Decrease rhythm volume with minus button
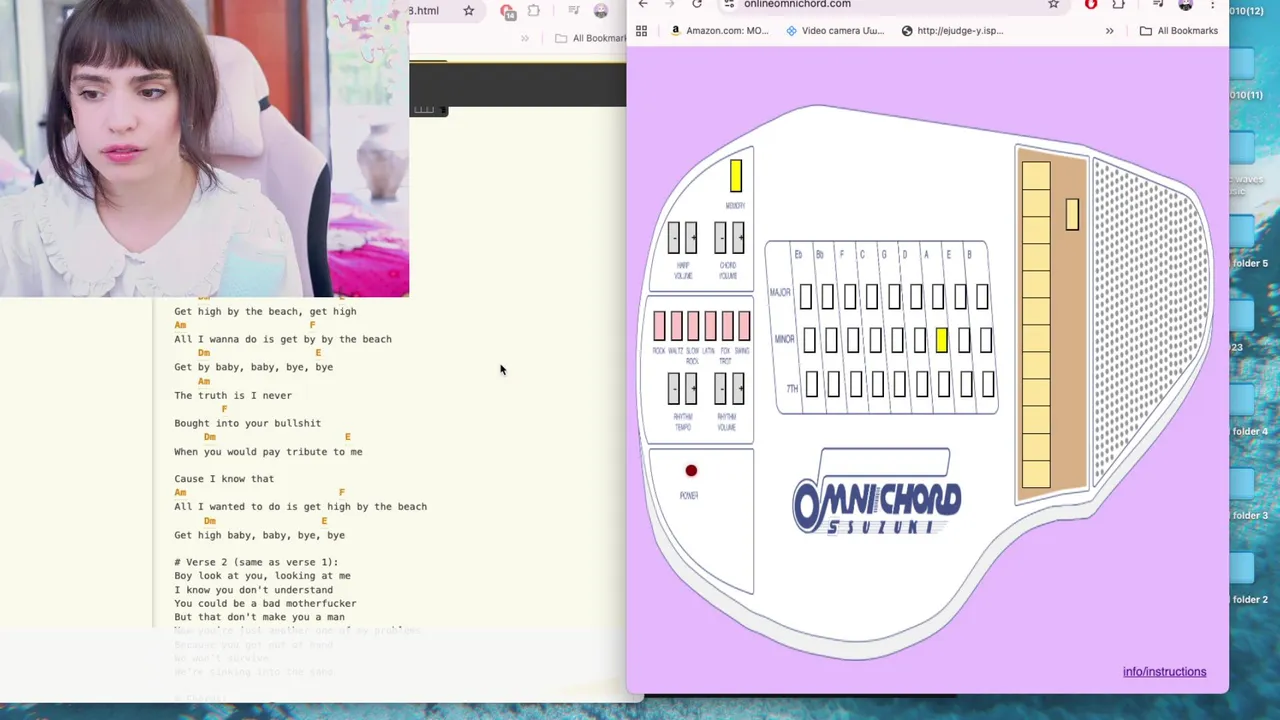The width and height of the screenshot is (1280, 720). coord(720,388)
